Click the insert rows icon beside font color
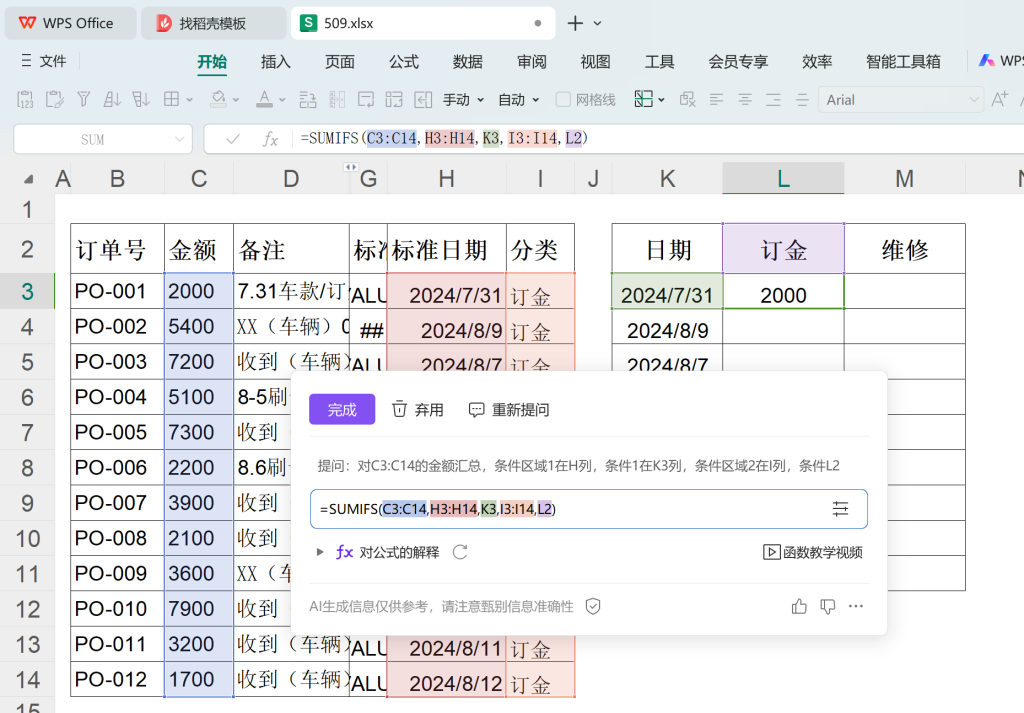Viewport: 1024px width, 713px height. click(x=308, y=99)
